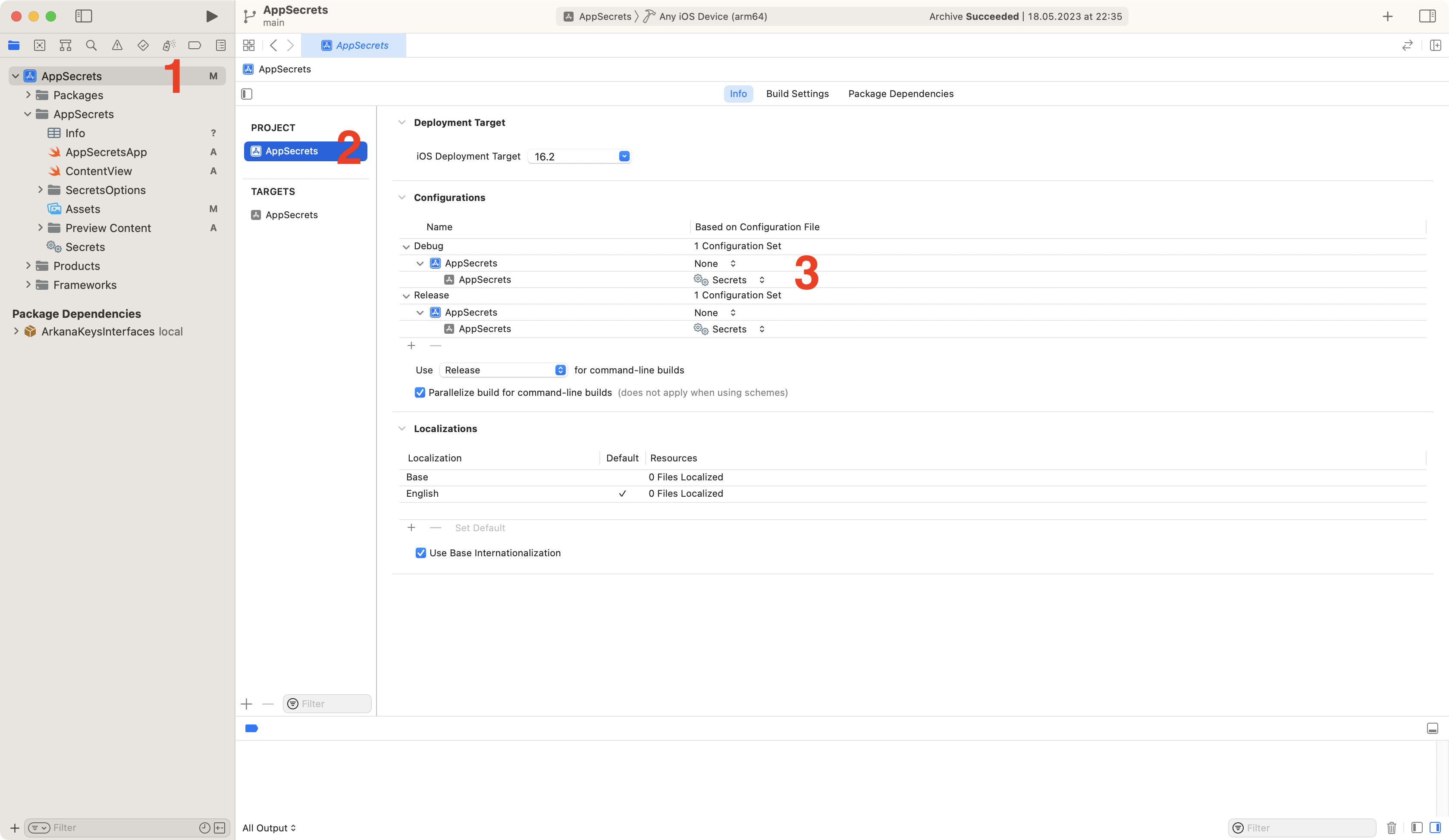
Task: Open the Report navigator icon
Action: tap(220, 45)
